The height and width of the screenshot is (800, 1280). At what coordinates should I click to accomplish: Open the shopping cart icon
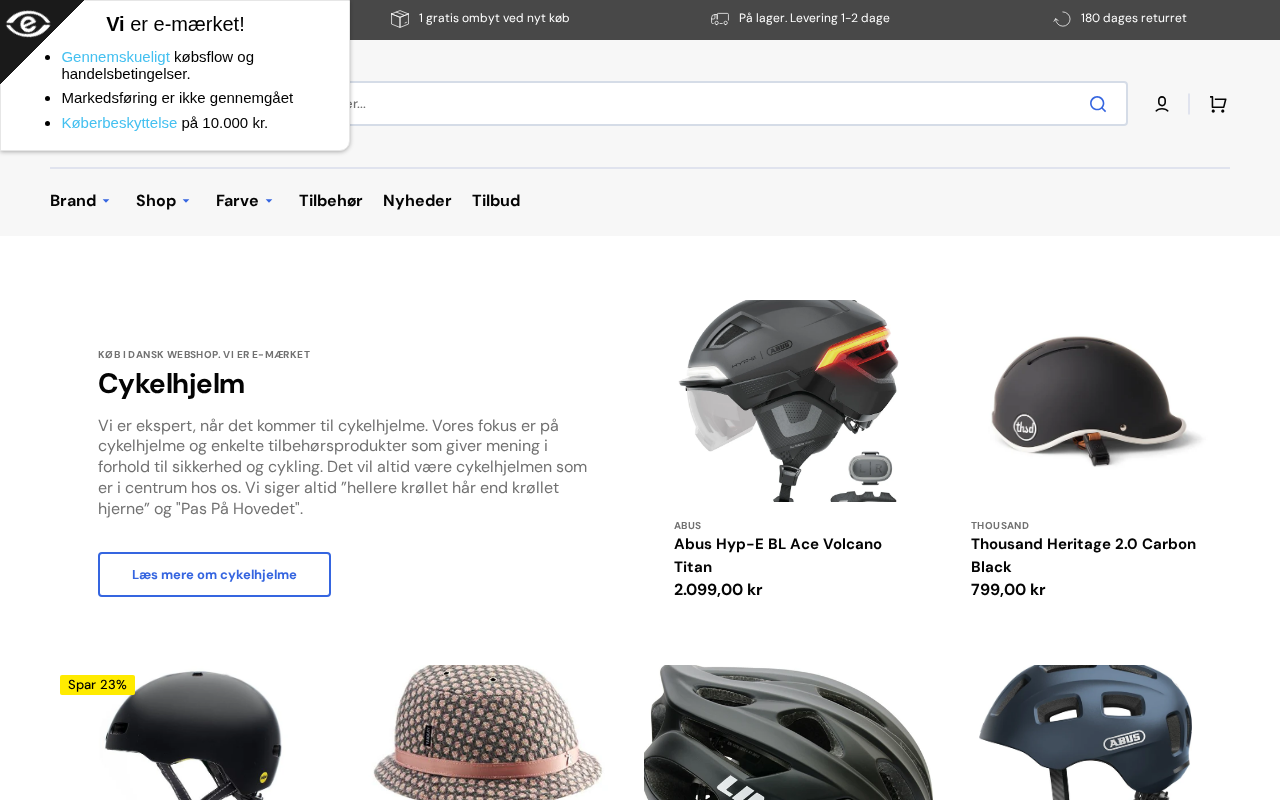pyautogui.click(x=1217, y=104)
